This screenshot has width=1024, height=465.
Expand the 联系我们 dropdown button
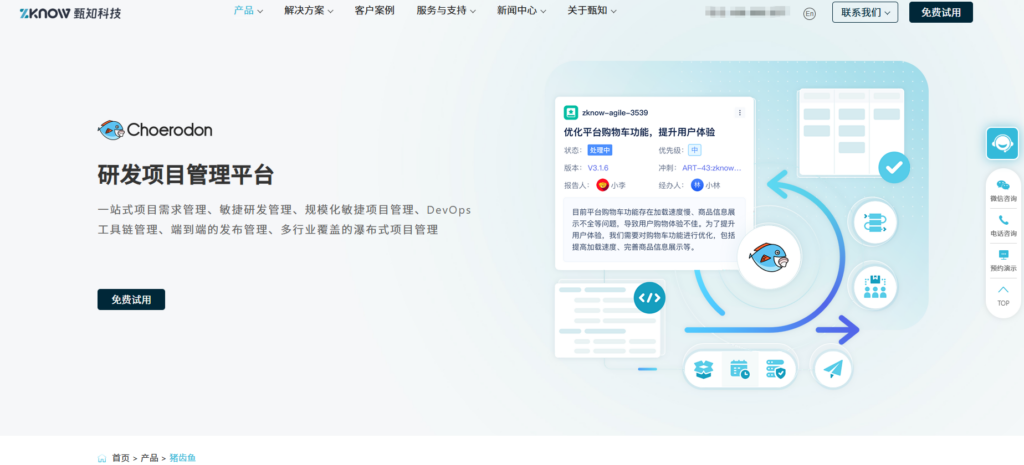(864, 12)
